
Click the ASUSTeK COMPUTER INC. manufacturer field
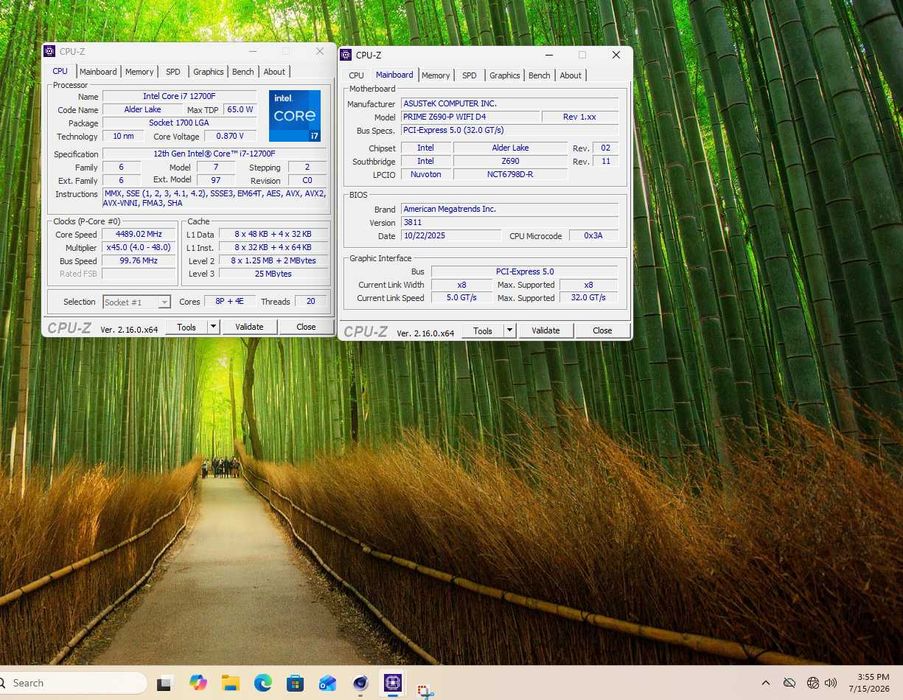click(510, 104)
